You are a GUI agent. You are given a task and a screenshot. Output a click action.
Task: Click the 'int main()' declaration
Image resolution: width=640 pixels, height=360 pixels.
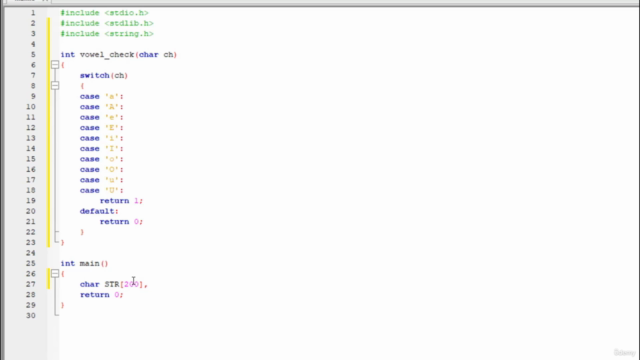(x=84, y=263)
